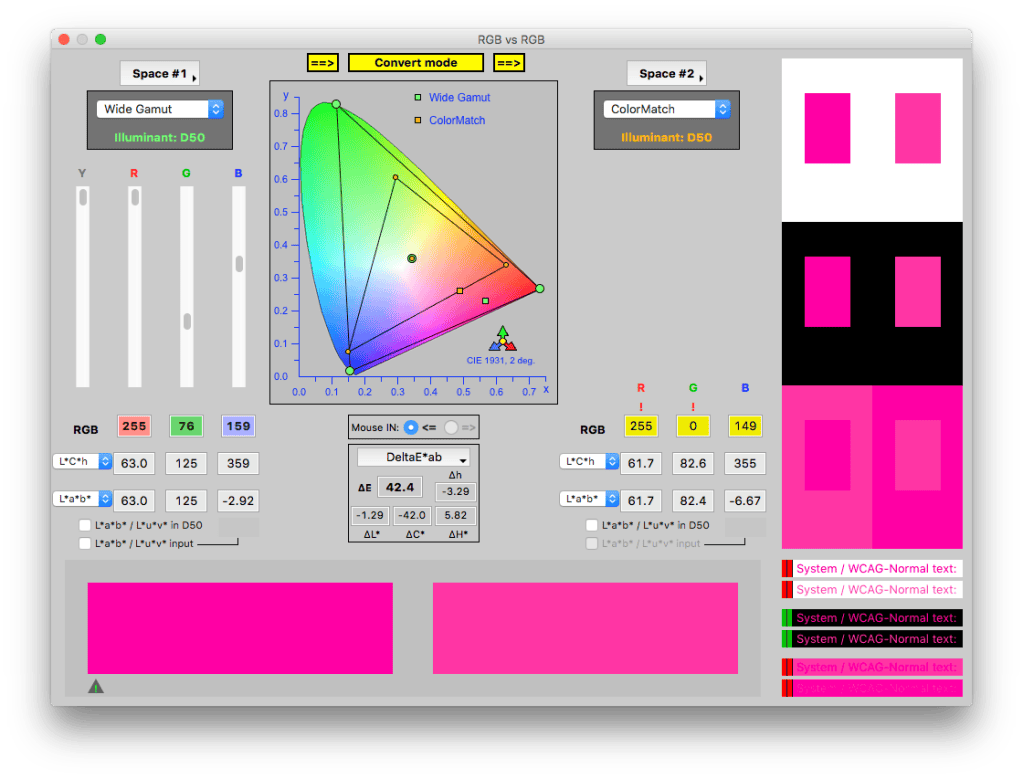Viewport: 1023px width, 779px height.
Task: Click Space #1 G value field 76
Action: pos(186,426)
